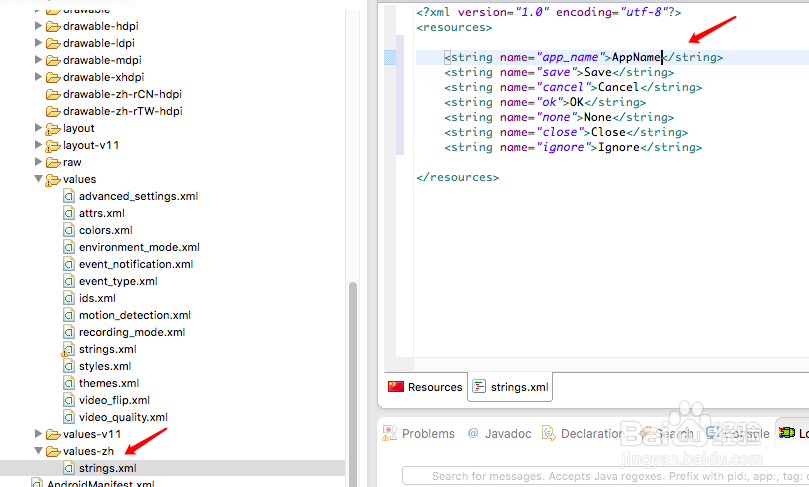Expand the values-v11 folder

pos(38,433)
